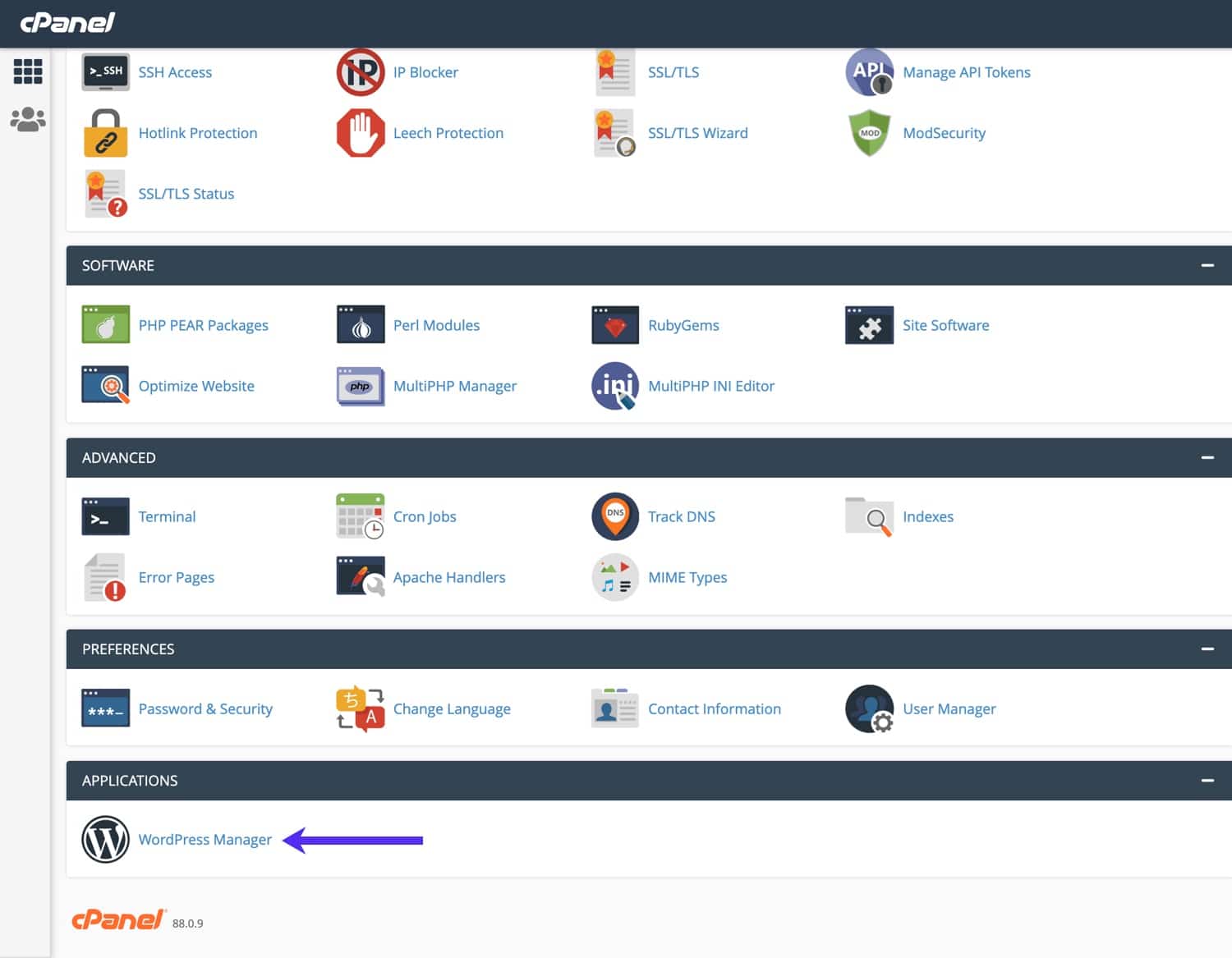Launch the Apache Handlers tool
Viewport: 1232px width, 958px height.
(448, 577)
